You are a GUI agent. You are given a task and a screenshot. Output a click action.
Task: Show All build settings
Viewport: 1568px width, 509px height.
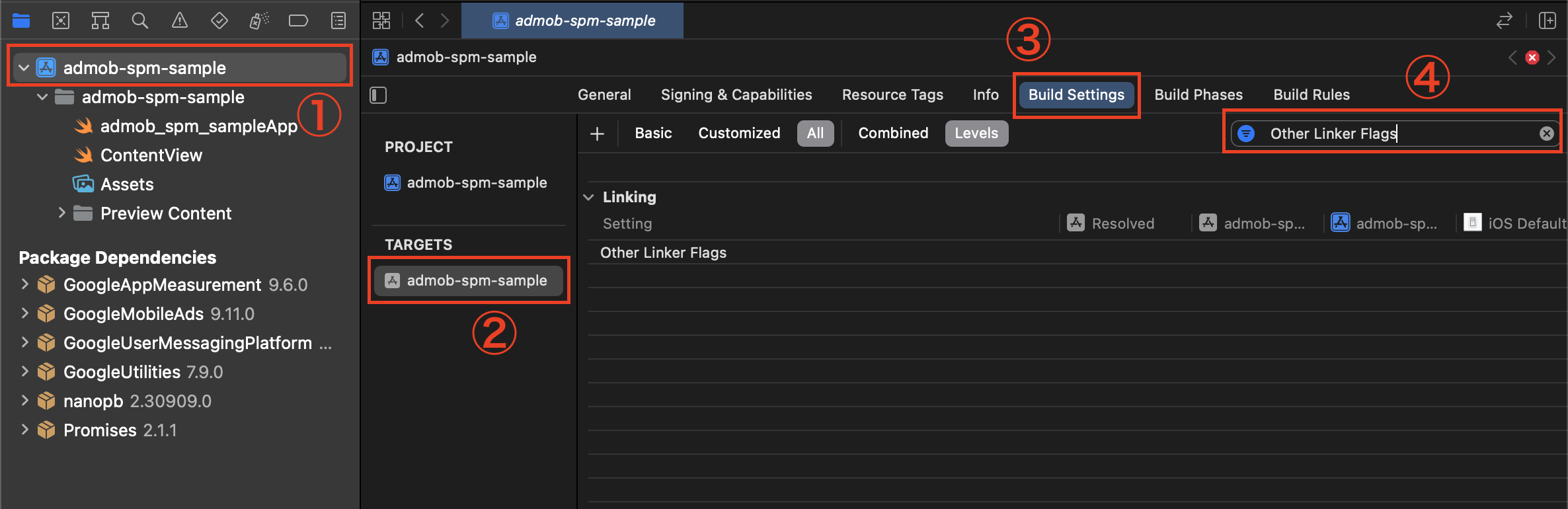point(816,133)
